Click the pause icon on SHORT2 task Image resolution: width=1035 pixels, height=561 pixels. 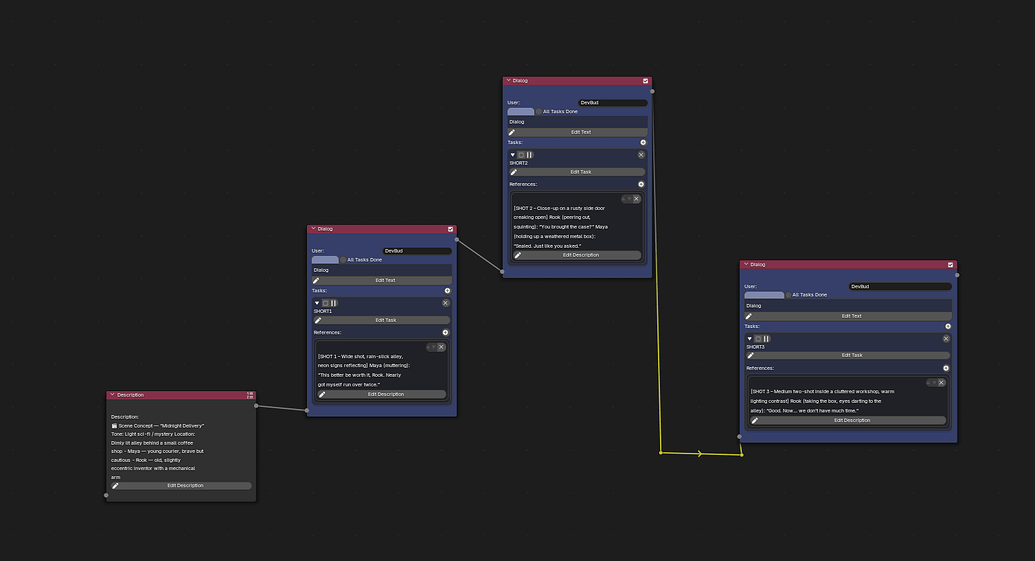tap(529, 154)
